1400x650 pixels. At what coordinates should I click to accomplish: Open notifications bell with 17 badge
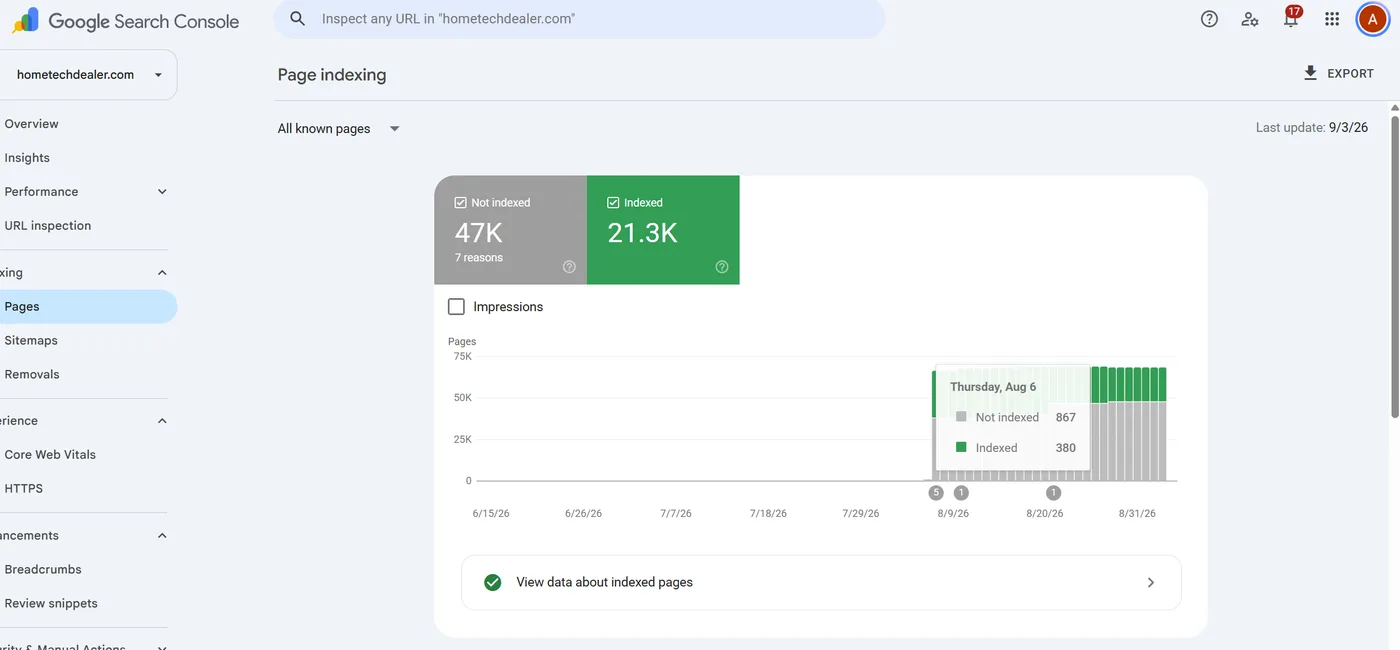1291,17
